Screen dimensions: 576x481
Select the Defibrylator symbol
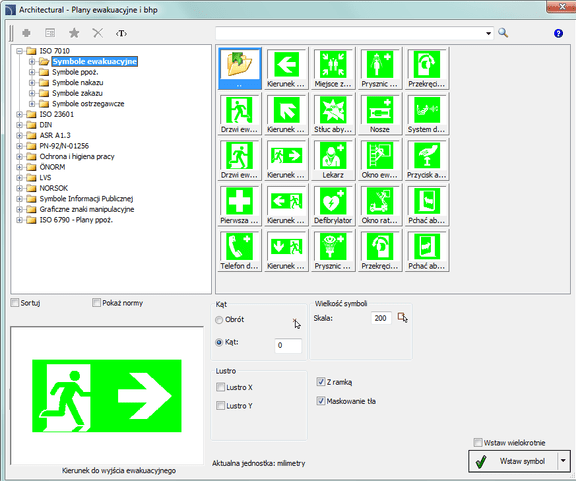click(333, 205)
